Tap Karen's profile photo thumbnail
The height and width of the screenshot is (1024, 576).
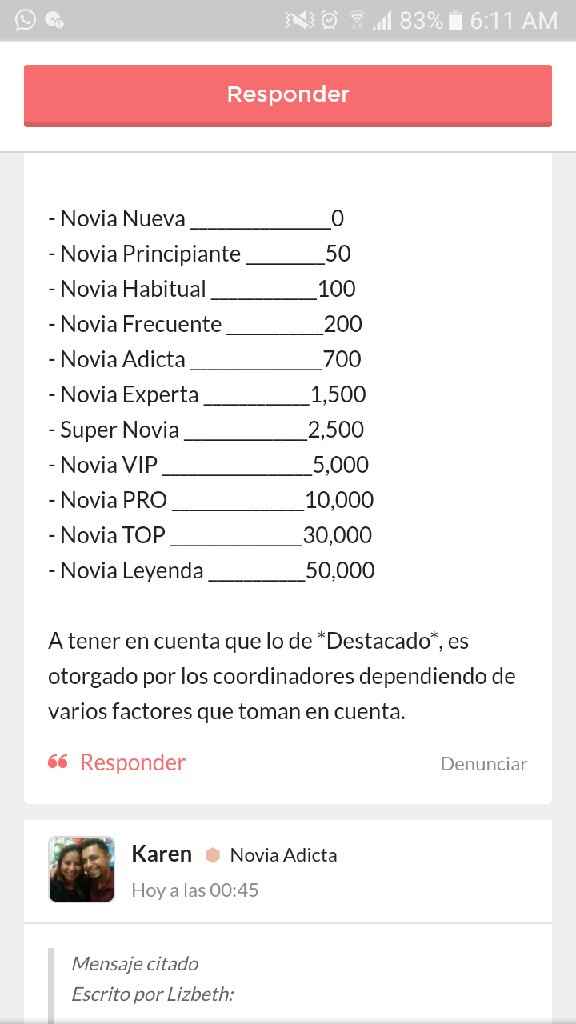pyautogui.click(x=81, y=869)
